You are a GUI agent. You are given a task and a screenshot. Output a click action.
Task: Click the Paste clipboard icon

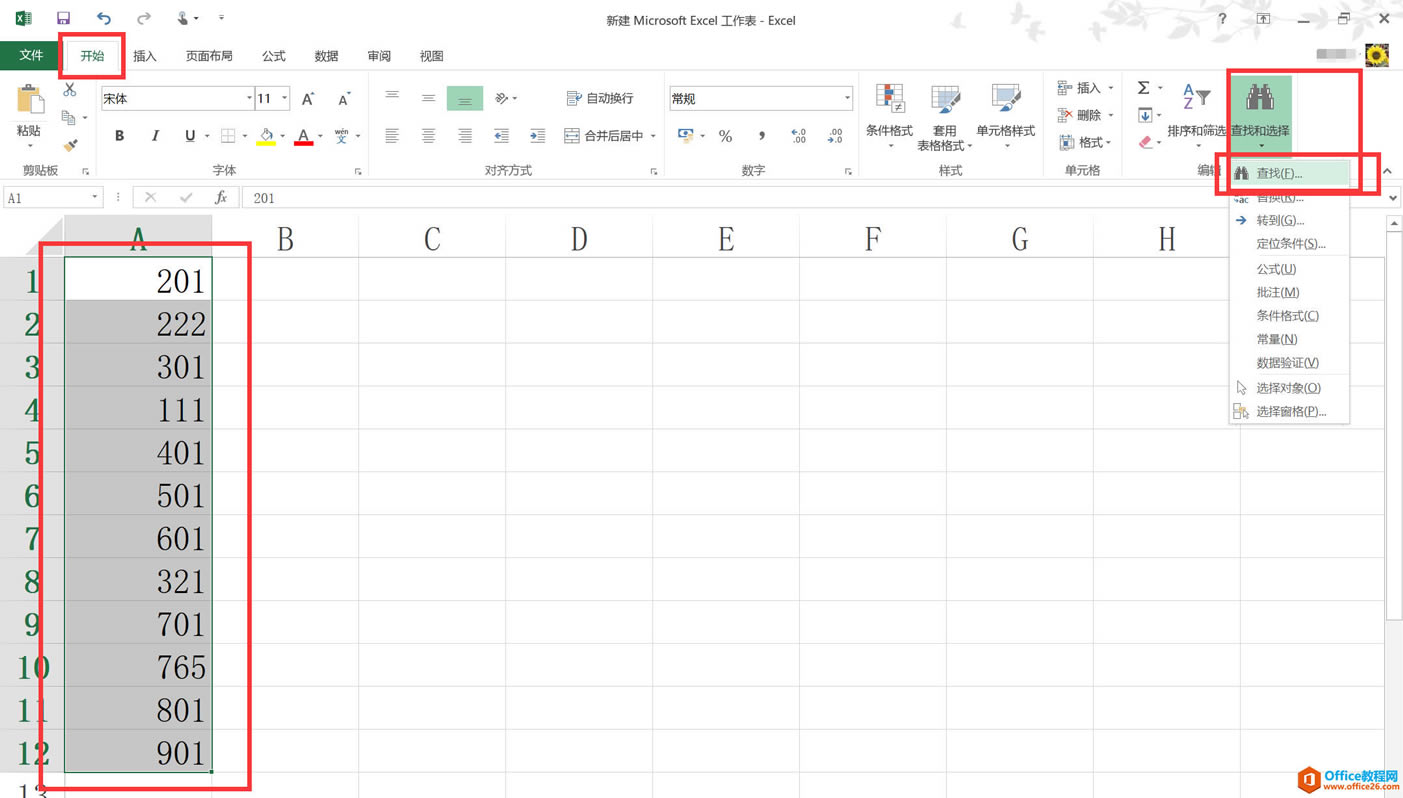(x=29, y=100)
